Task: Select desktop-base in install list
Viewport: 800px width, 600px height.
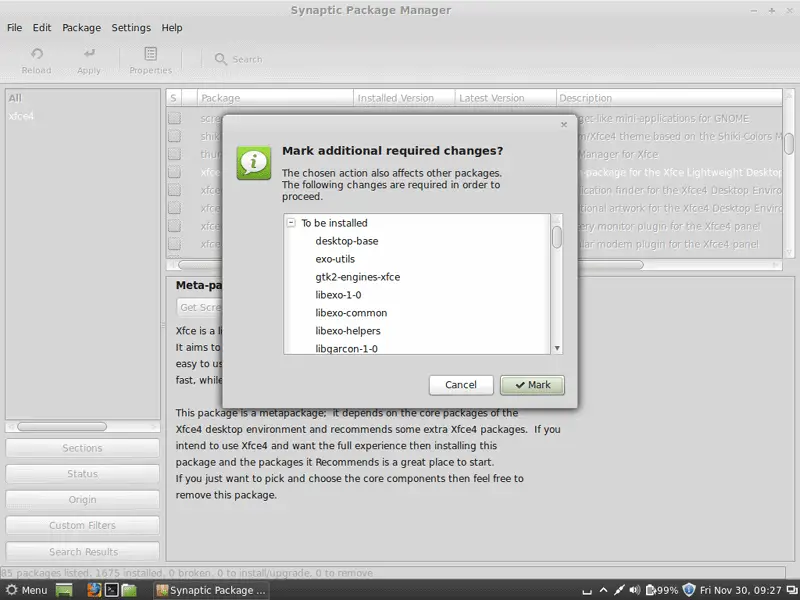Action: click(x=347, y=241)
